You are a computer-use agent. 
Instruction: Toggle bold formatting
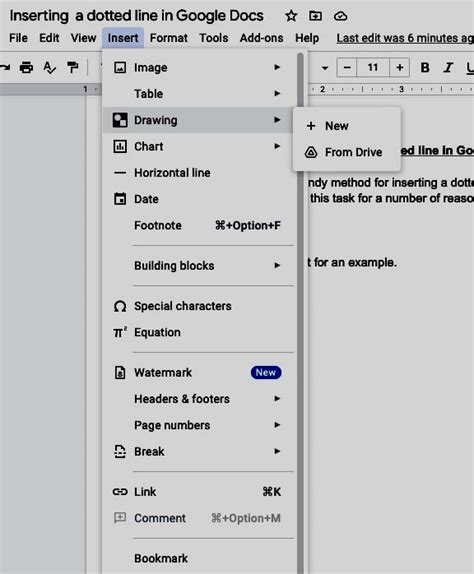425,67
